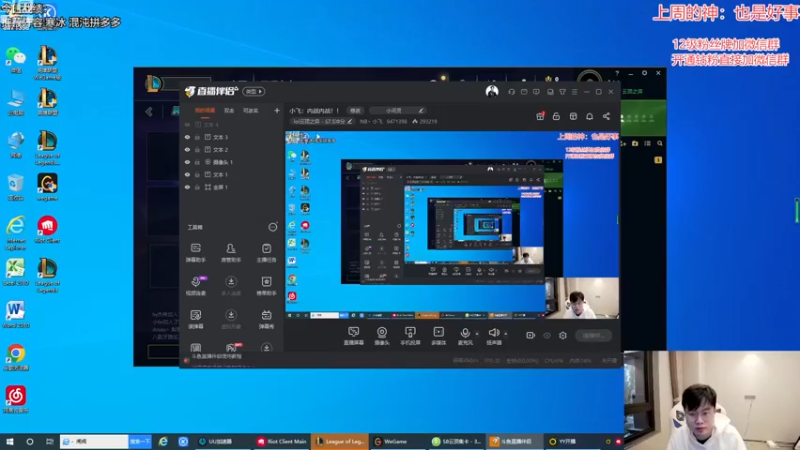Edit the lol云顶之弈 category tag
The height and width of the screenshot is (450, 800).
[x=322, y=121]
